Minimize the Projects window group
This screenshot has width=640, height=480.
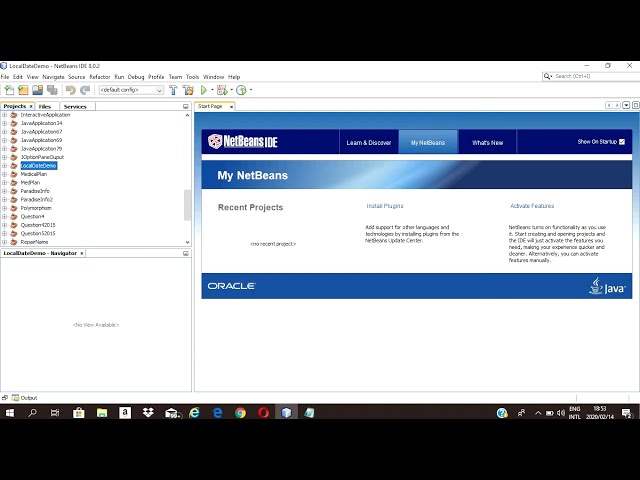click(x=186, y=107)
